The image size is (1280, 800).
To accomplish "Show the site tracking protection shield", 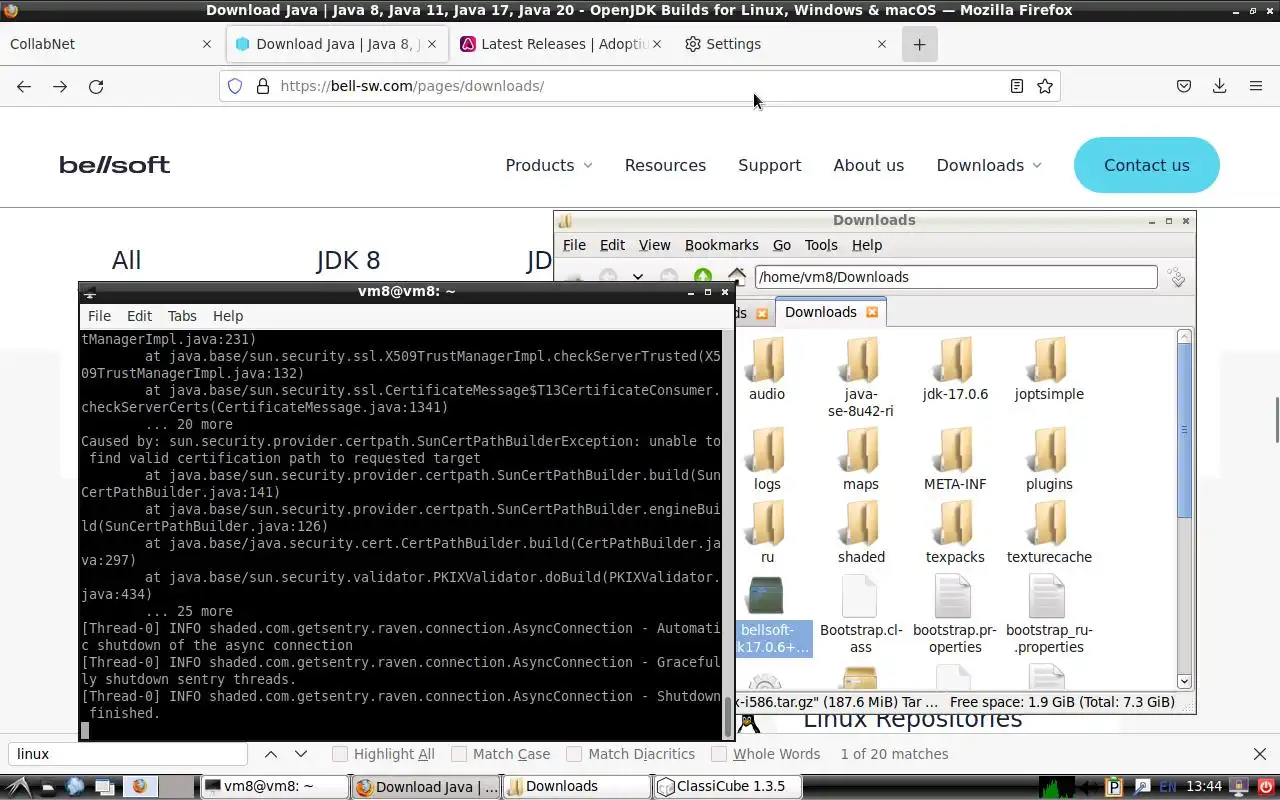I will coord(235,86).
